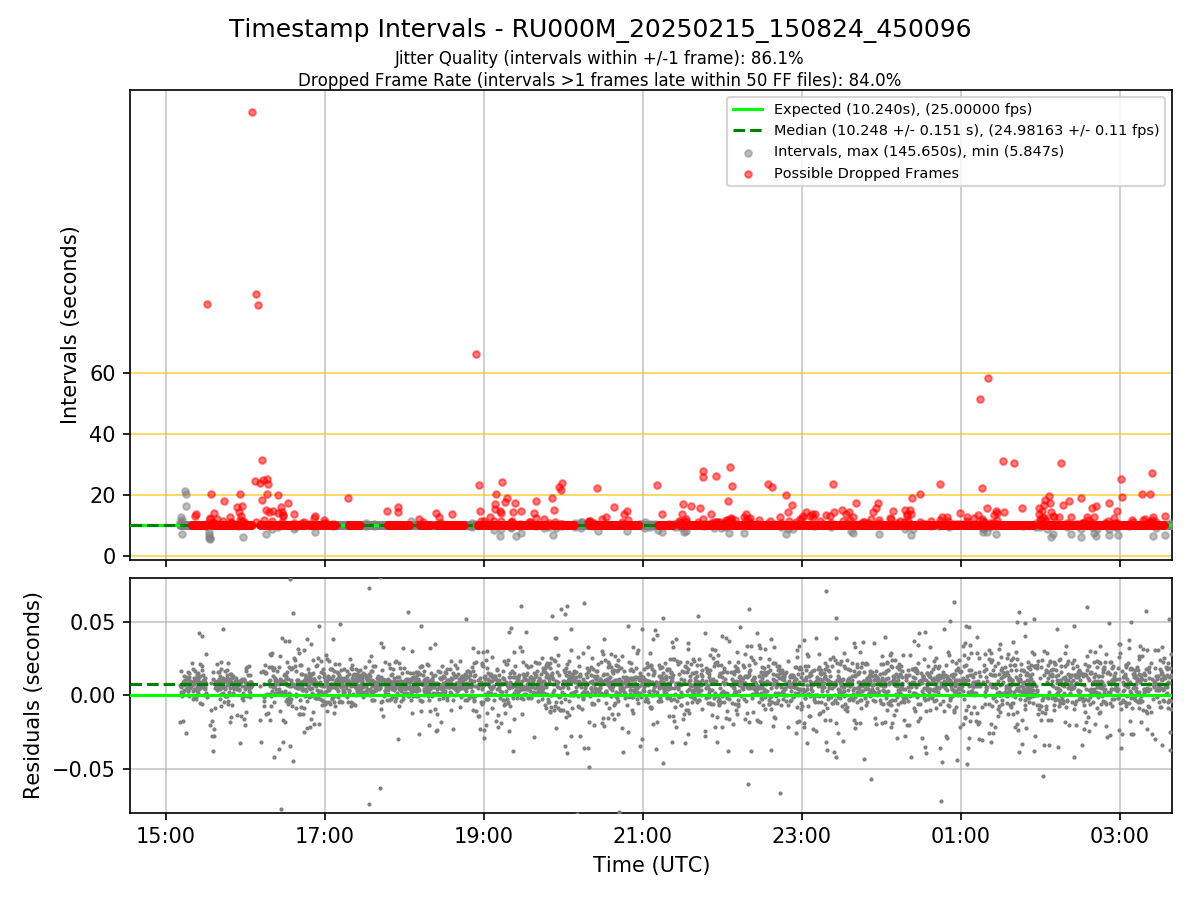This screenshot has width=1200, height=900.
Task: Select the 'Jitter Quality' 86.1% subtitle line
Action: [599, 58]
